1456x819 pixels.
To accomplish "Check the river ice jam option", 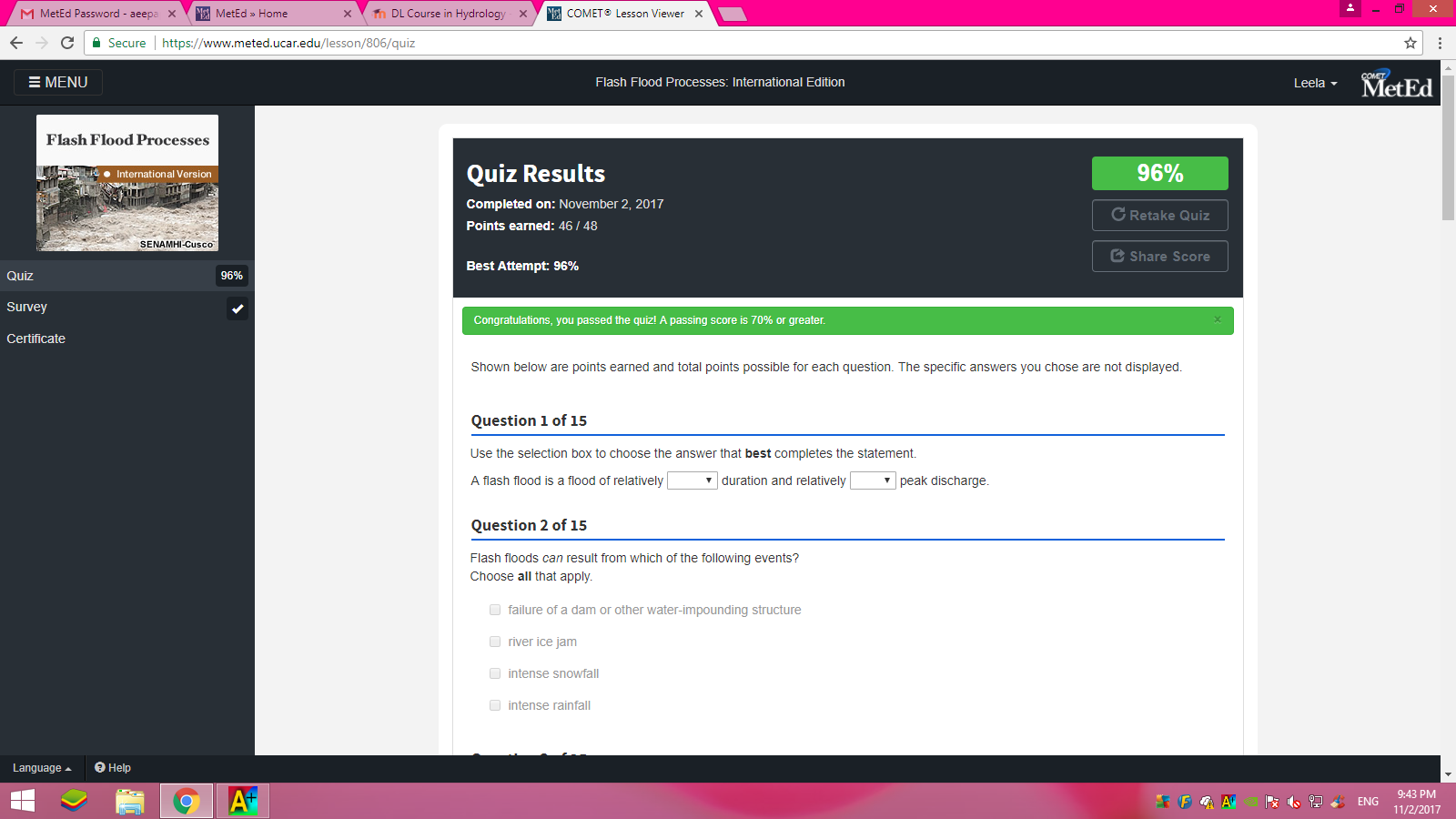I will [495, 642].
